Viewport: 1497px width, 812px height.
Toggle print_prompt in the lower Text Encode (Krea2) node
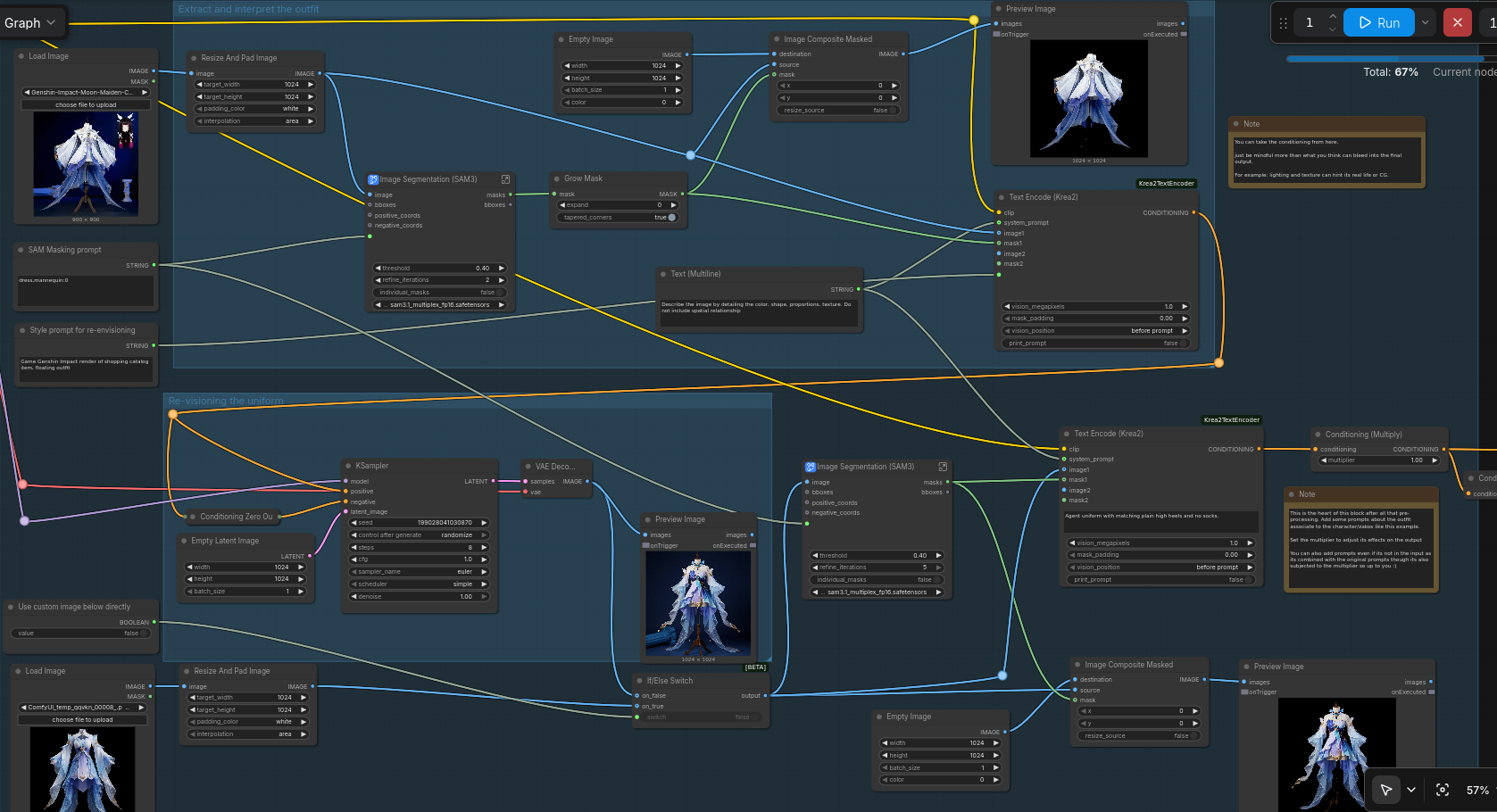(x=1161, y=580)
